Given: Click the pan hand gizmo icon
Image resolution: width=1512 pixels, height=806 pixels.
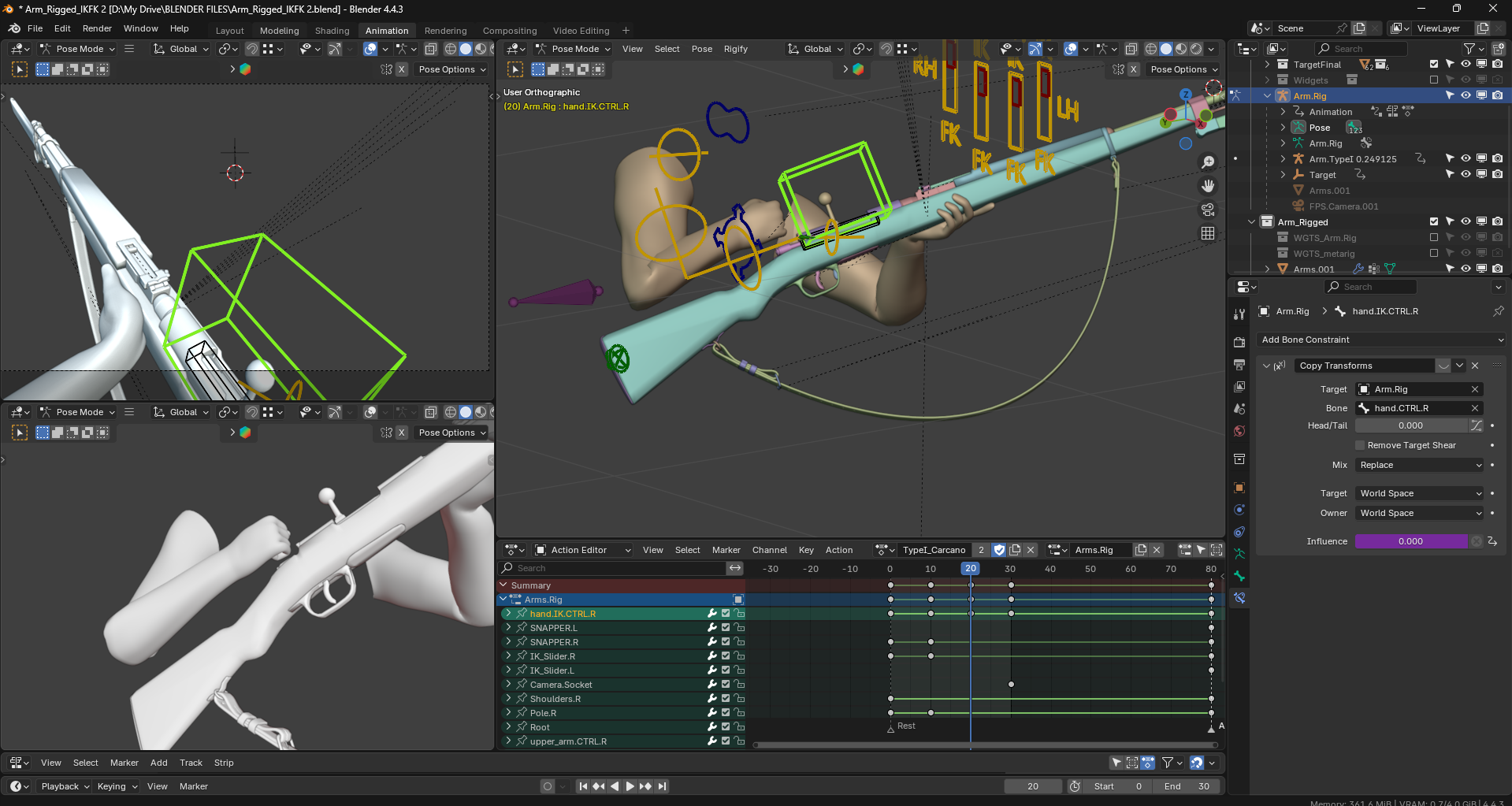Looking at the screenshot, I should (x=1208, y=186).
